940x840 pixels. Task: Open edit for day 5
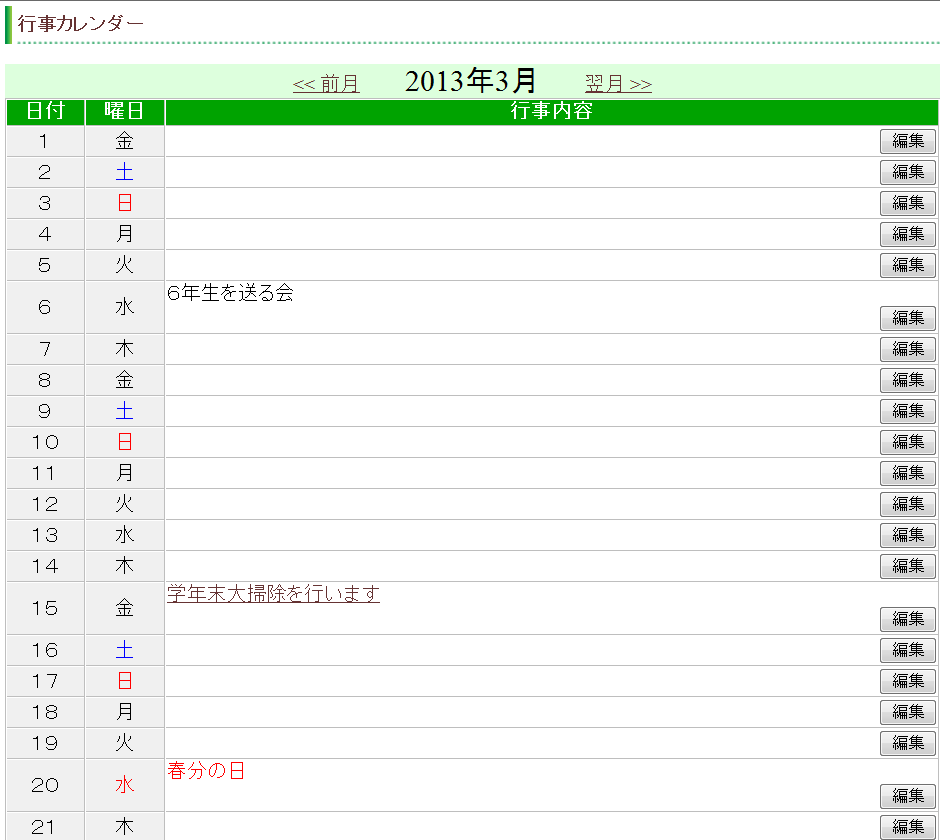pos(908,265)
